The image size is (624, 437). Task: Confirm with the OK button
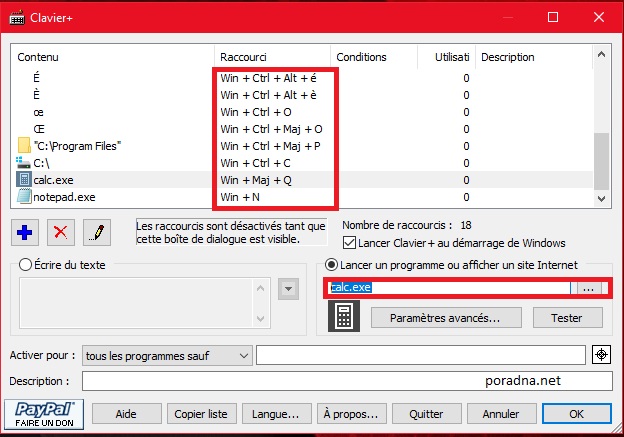point(577,414)
